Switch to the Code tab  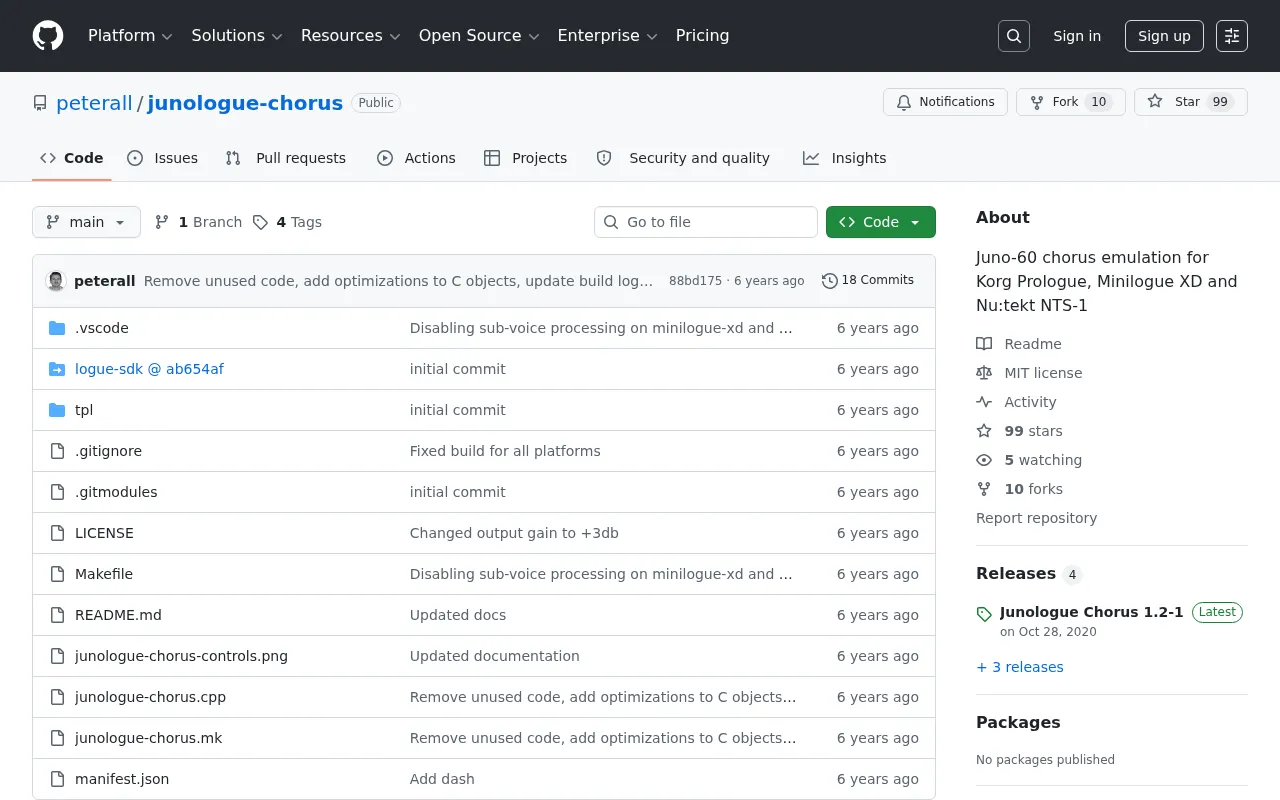(x=71, y=158)
